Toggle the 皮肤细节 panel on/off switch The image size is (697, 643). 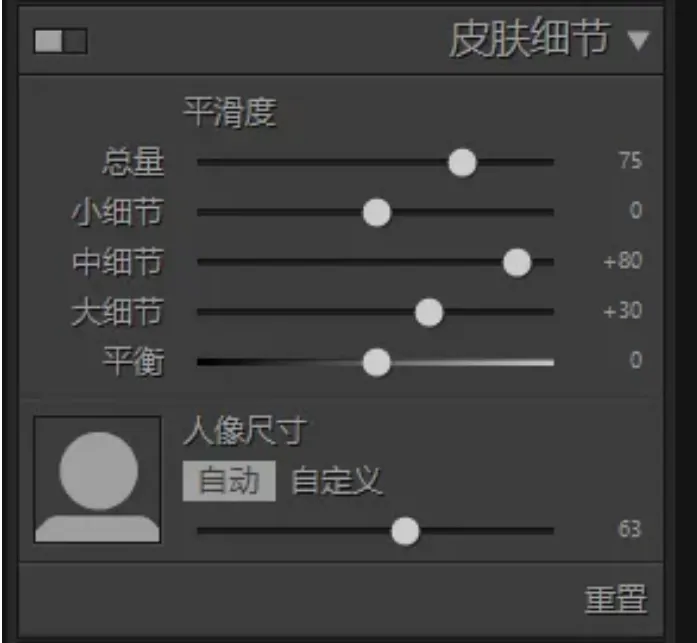pyautogui.click(x=60, y=41)
